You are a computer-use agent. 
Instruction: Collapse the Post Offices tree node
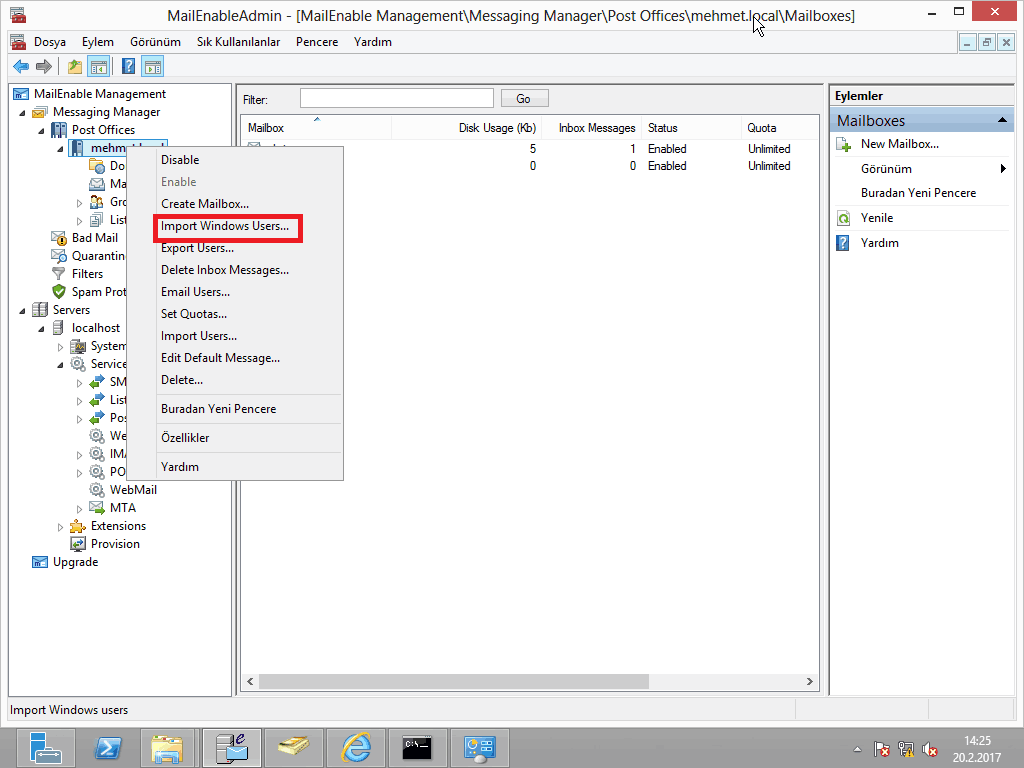coord(42,131)
